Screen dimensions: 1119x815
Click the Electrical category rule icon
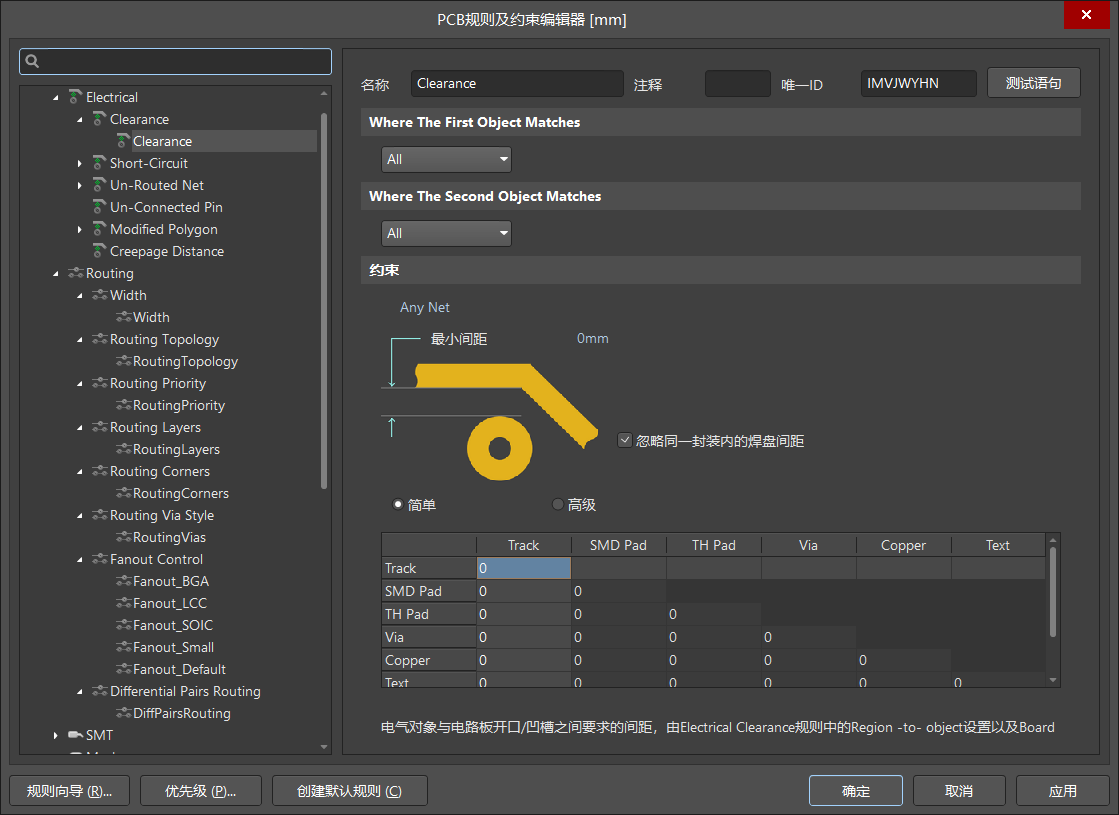point(76,97)
